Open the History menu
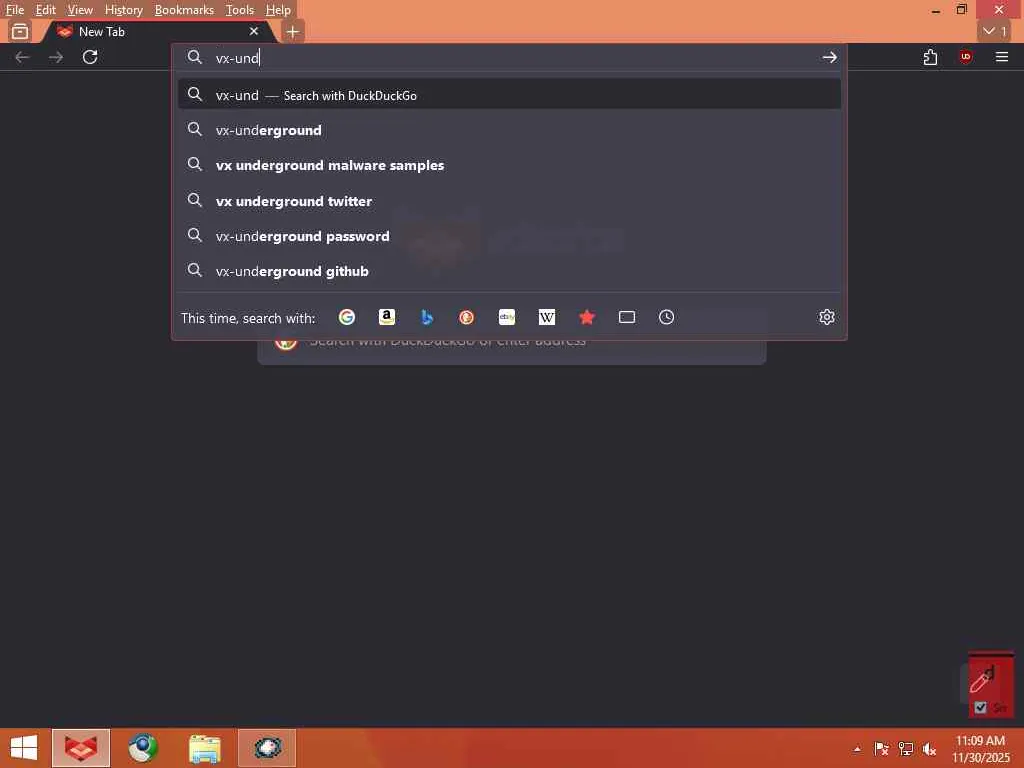Image resolution: width=1024 pixels, height=768 pixels. point(123,10)
